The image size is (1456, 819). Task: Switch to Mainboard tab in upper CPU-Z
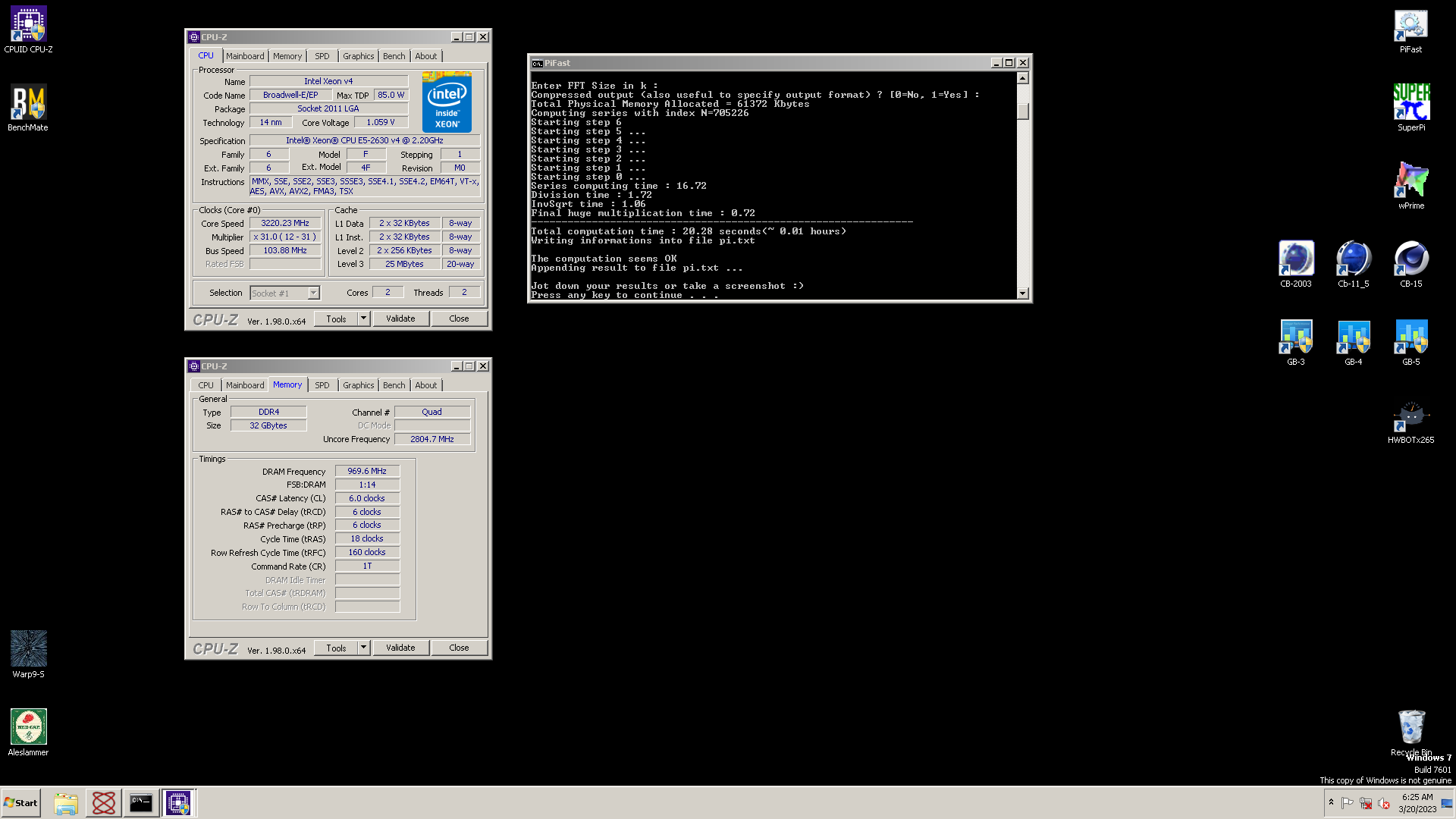[245, 56]
